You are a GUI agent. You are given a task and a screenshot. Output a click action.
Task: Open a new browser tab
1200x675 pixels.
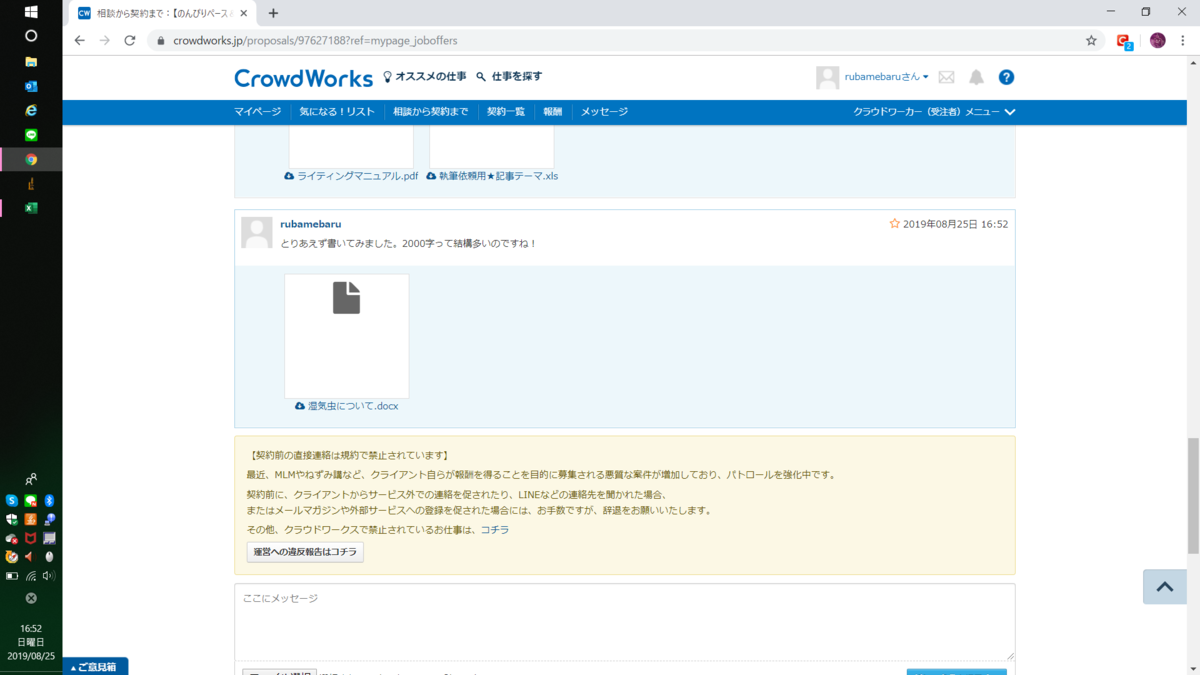tap(273, 13)
